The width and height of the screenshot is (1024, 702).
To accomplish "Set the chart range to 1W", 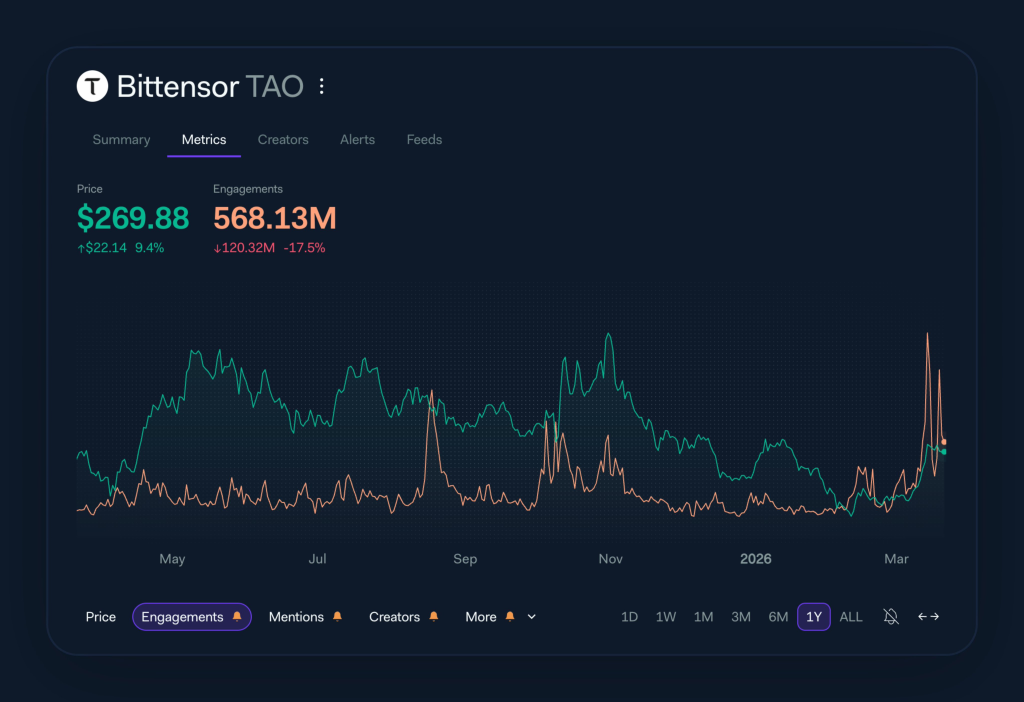I will (666, 617).
